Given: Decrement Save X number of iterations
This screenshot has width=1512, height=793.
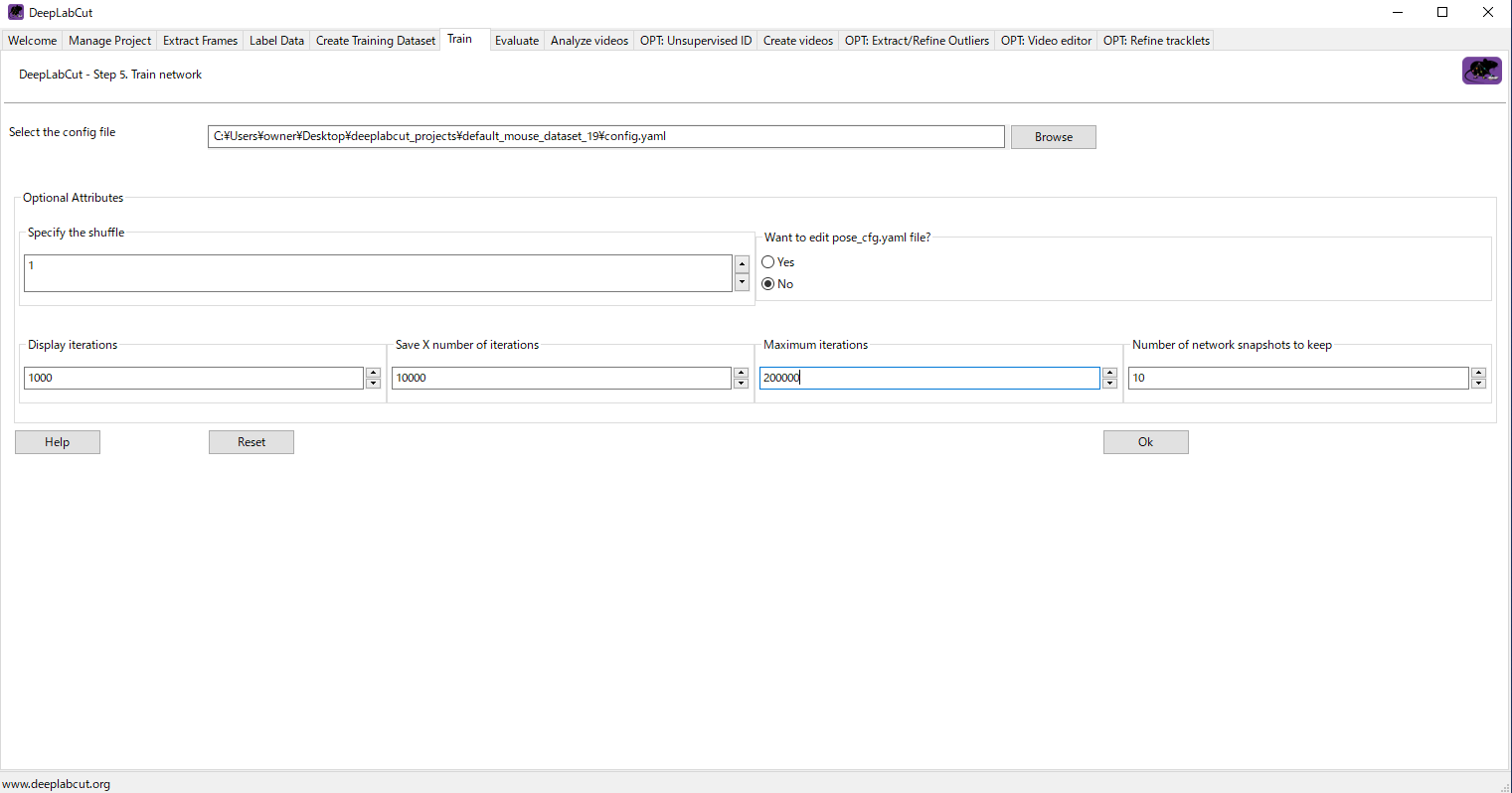Looking at the screenshot, I should point(741,383).
